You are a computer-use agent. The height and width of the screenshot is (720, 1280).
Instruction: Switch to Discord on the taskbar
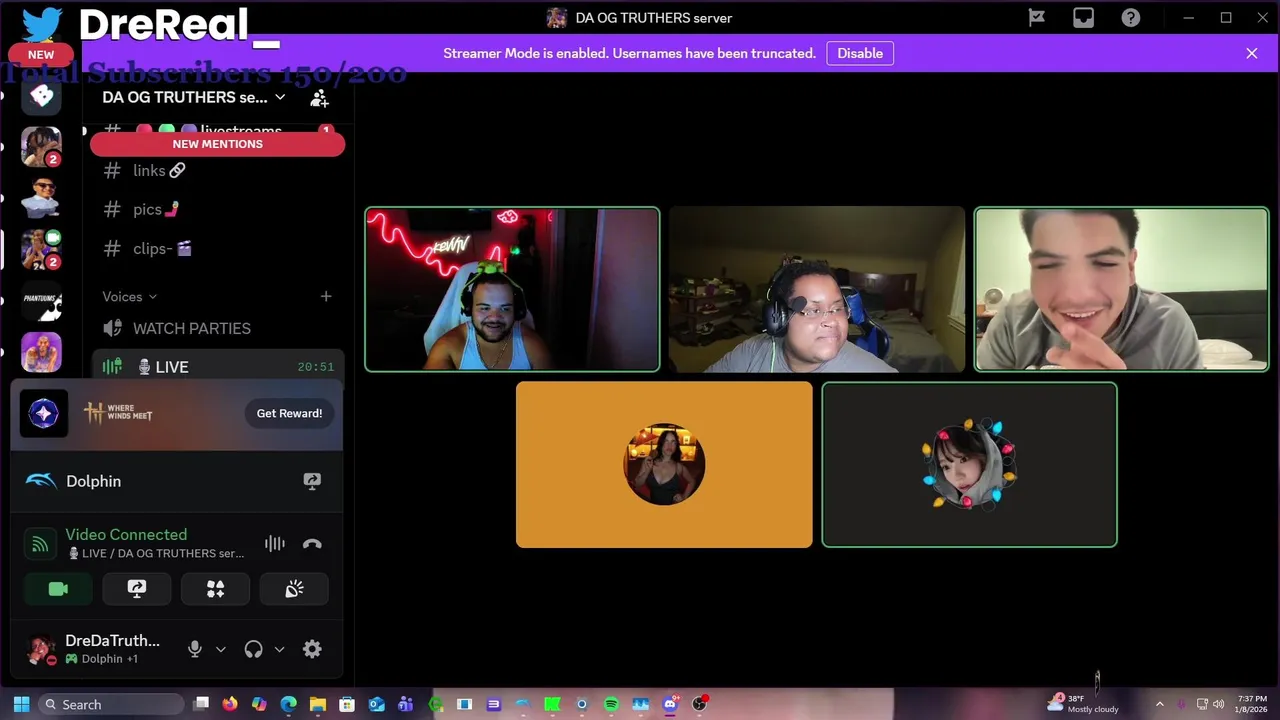click(x=670, y=704)
